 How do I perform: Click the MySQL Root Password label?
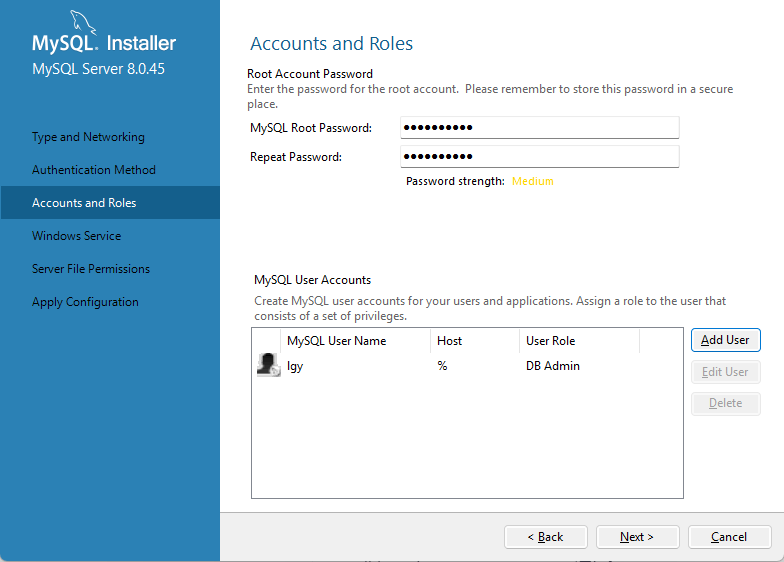click(311, 128)
